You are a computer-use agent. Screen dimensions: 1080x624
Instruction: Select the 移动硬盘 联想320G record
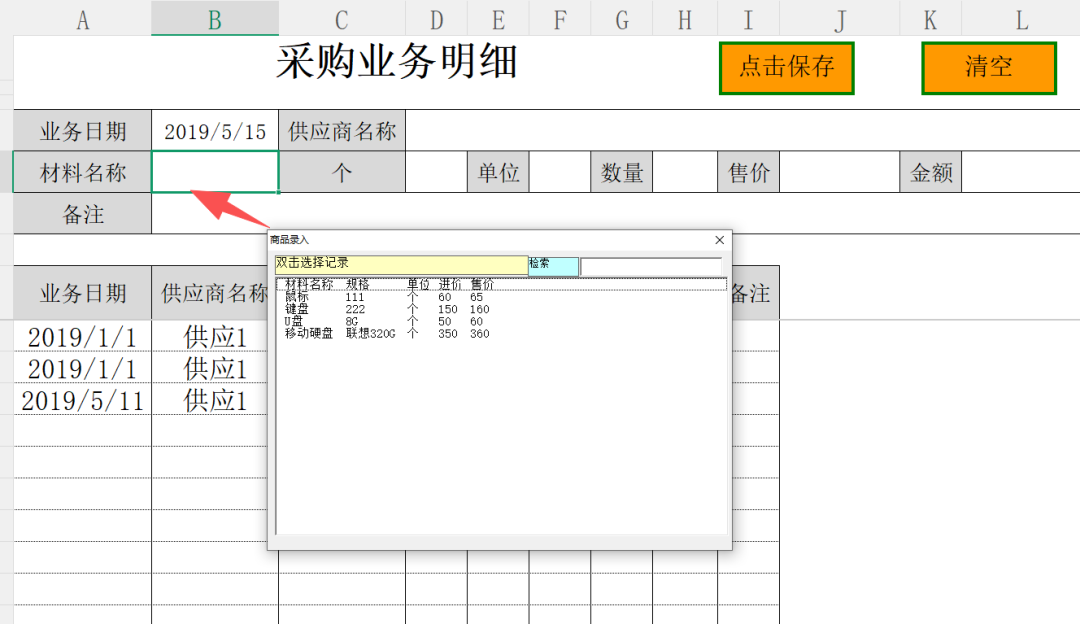tap(330, 333)
